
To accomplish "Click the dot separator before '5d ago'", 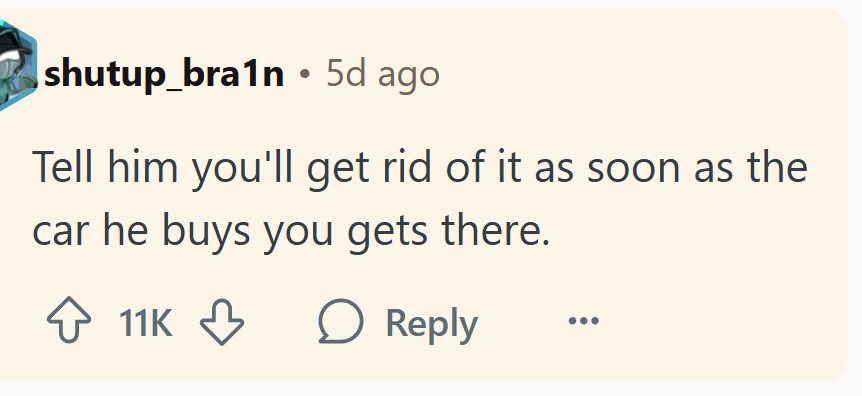I will [x=305, y=75].
